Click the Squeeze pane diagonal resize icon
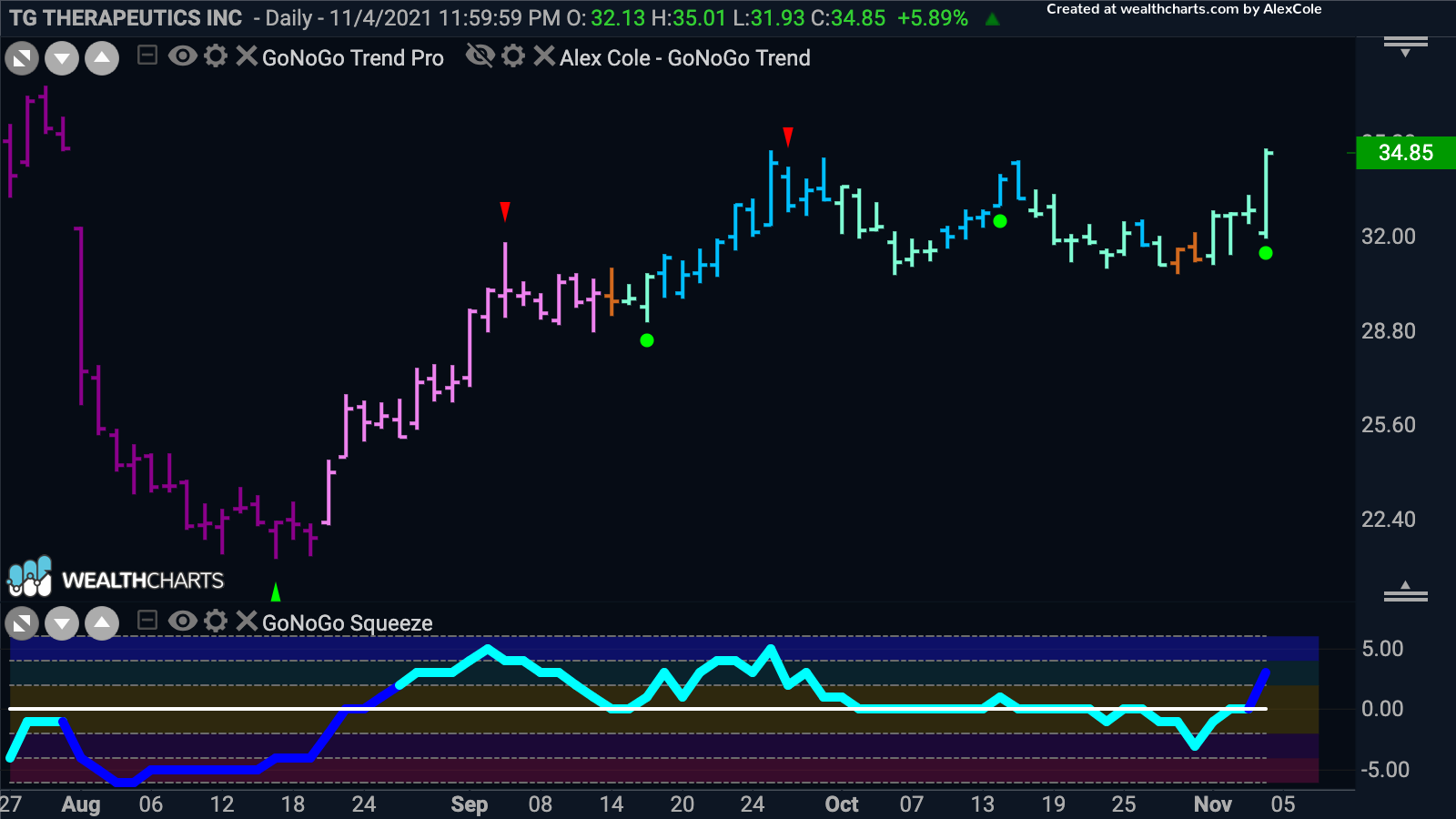 point(22,623)
